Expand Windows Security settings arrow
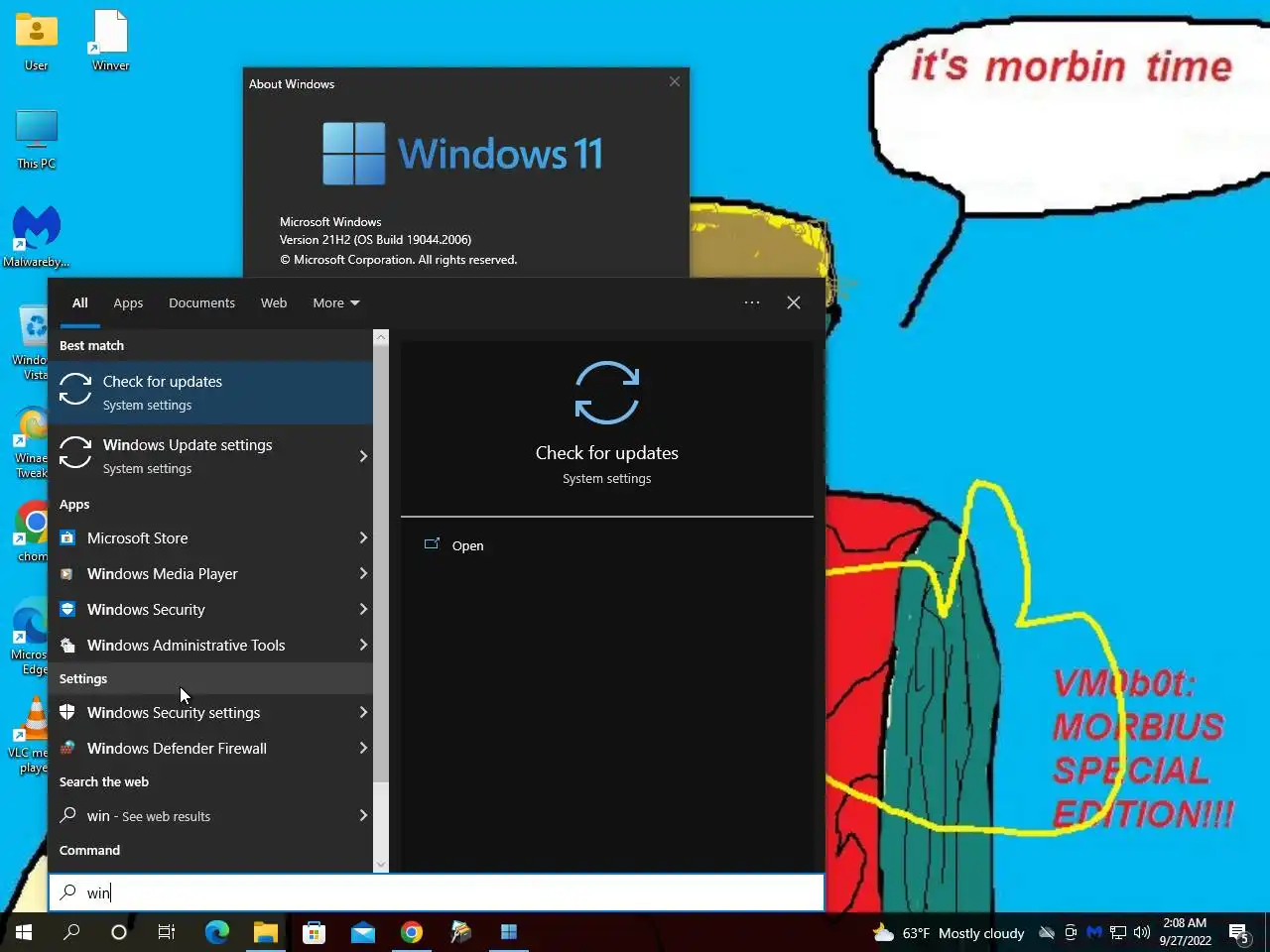 [x=363, y=712]
